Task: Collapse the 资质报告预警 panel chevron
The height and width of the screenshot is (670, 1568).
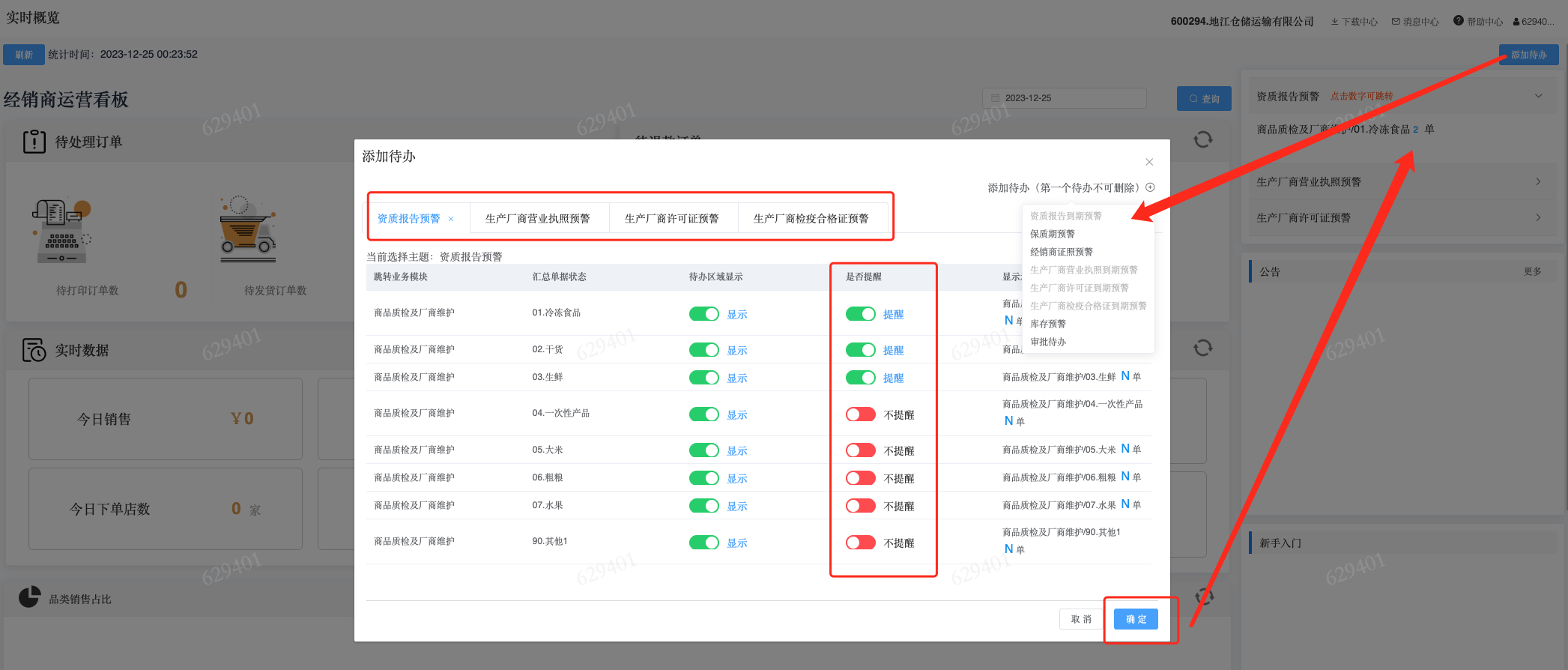Action: click(x=1538, y=96)
